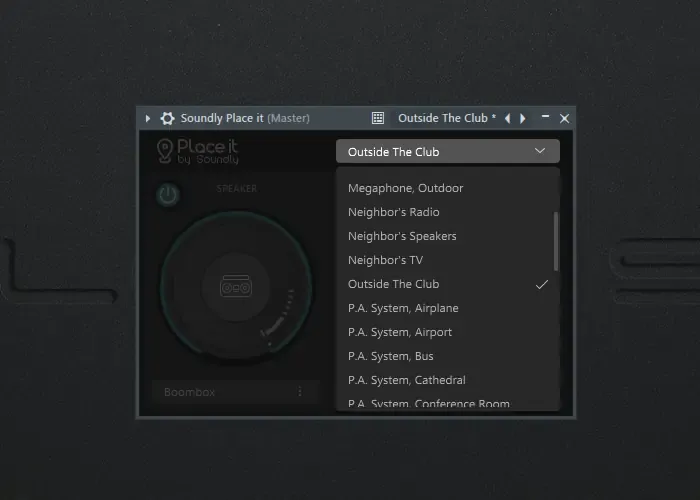Screen dimensions: 700x500
Task: Select the checked Outside The Club entry
Action: pos(448,284)
